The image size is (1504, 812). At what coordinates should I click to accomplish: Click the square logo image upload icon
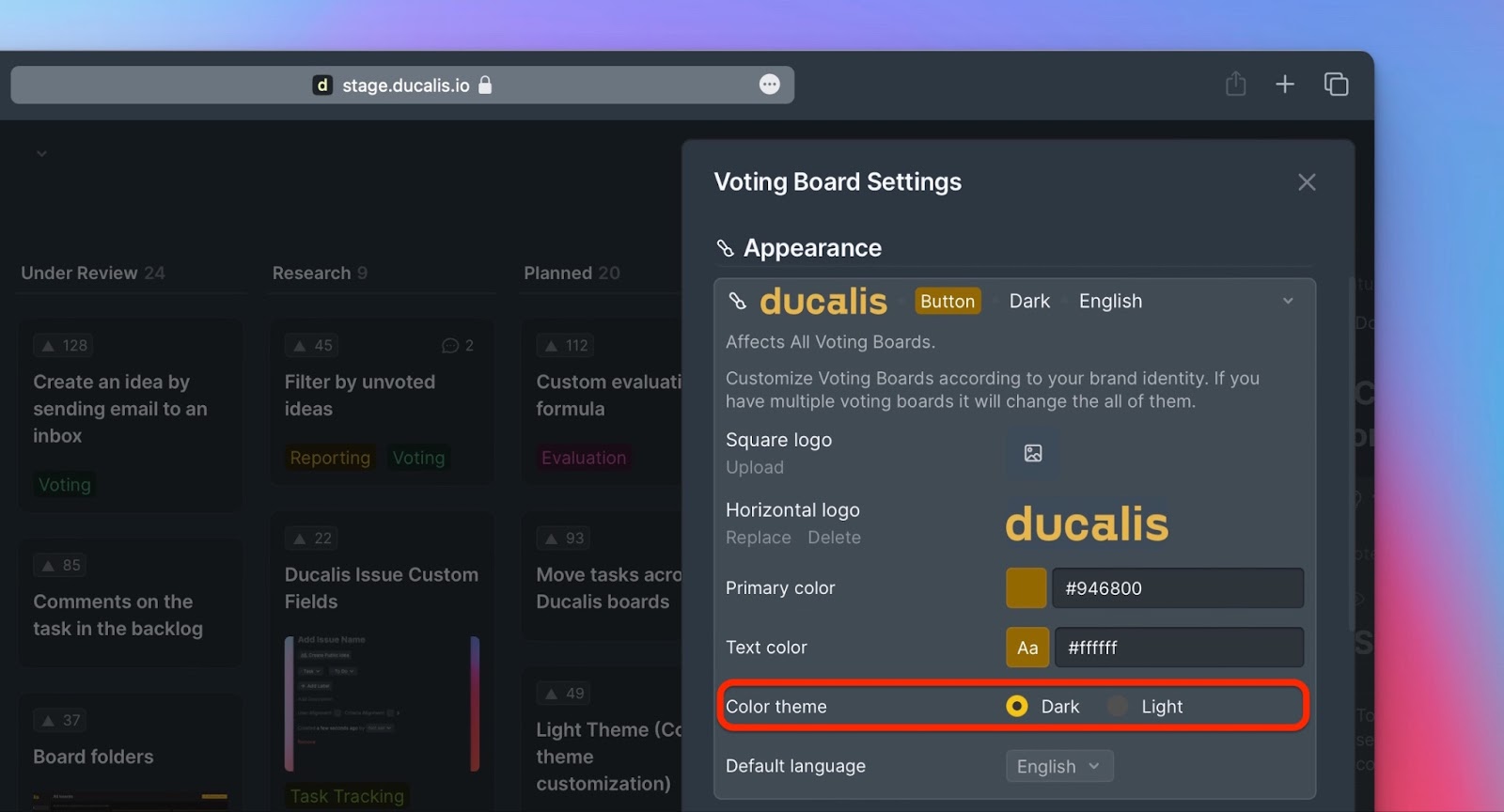coord(1033,453)
